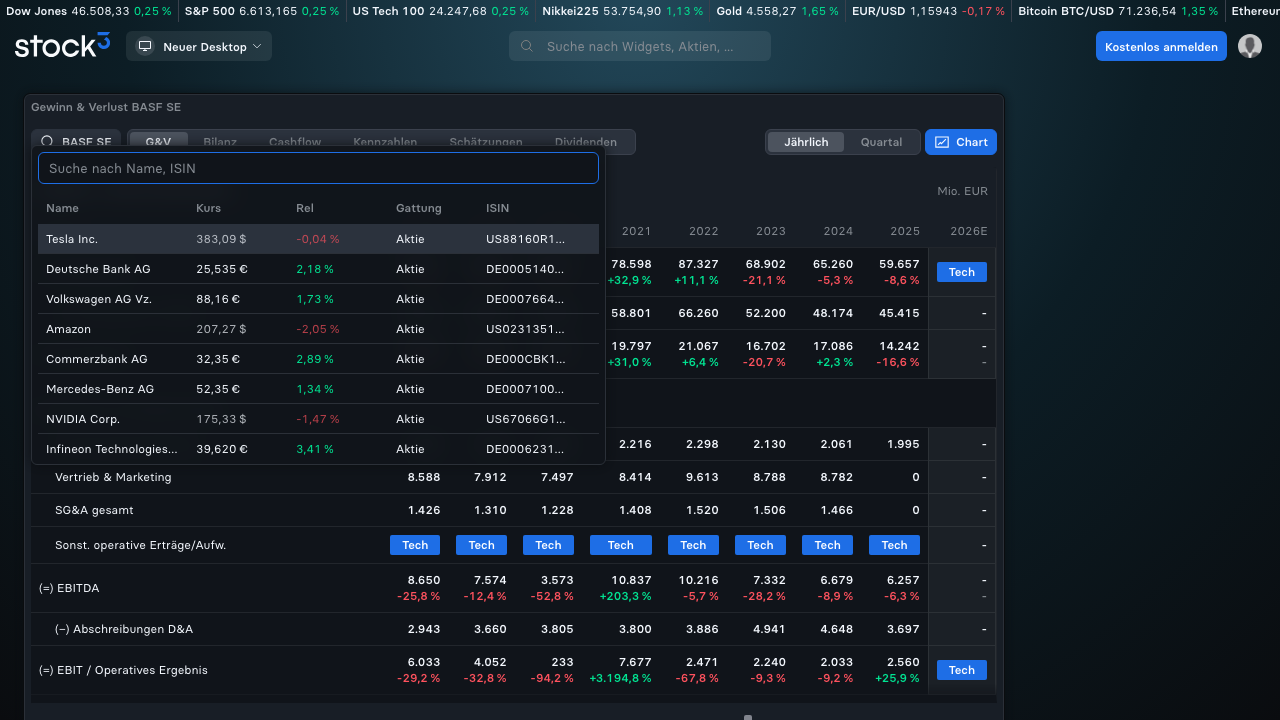Click the Tech button in the EBIT row
1280x720 pixels.
(x=962, y=670)
